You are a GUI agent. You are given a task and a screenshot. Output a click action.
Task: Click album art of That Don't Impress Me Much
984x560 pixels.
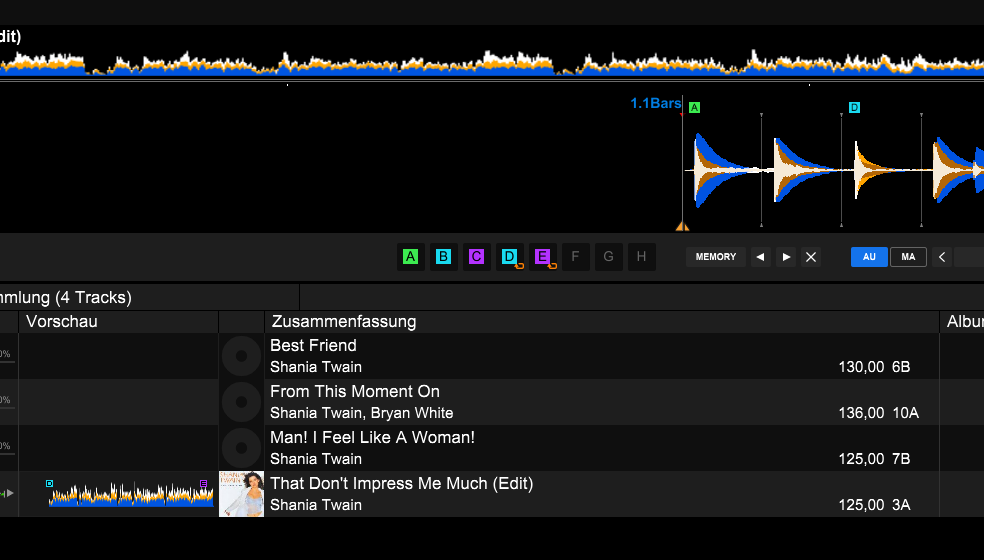click(241, 494)
